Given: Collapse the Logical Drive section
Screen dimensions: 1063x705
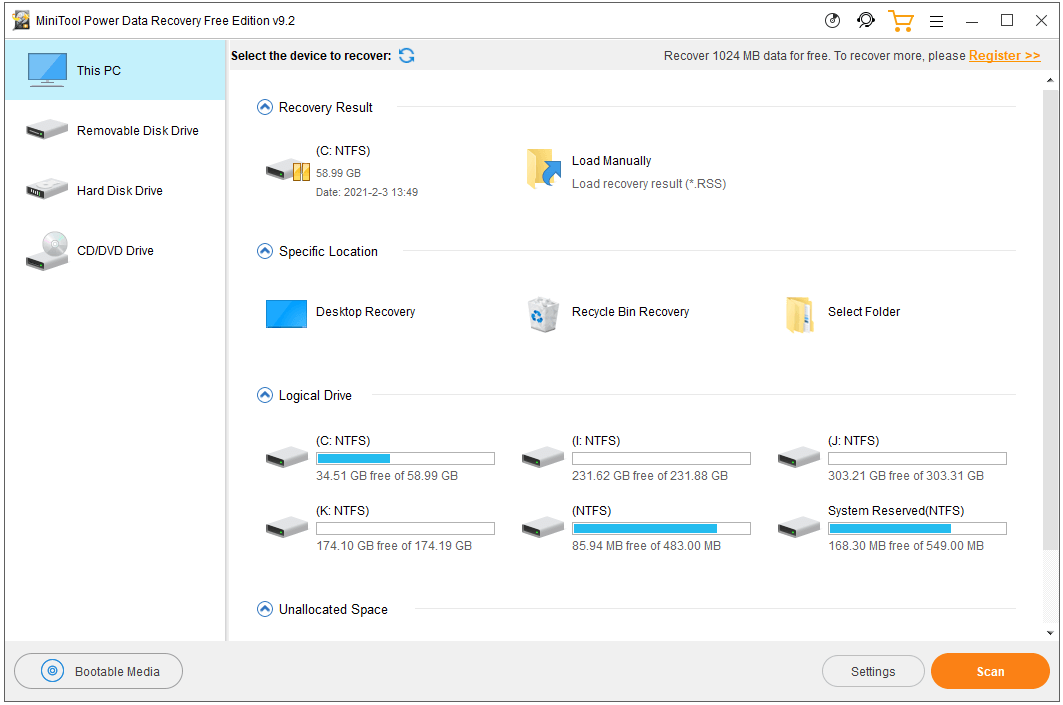Looking at the screenshot, I should [x=265, y=396].
